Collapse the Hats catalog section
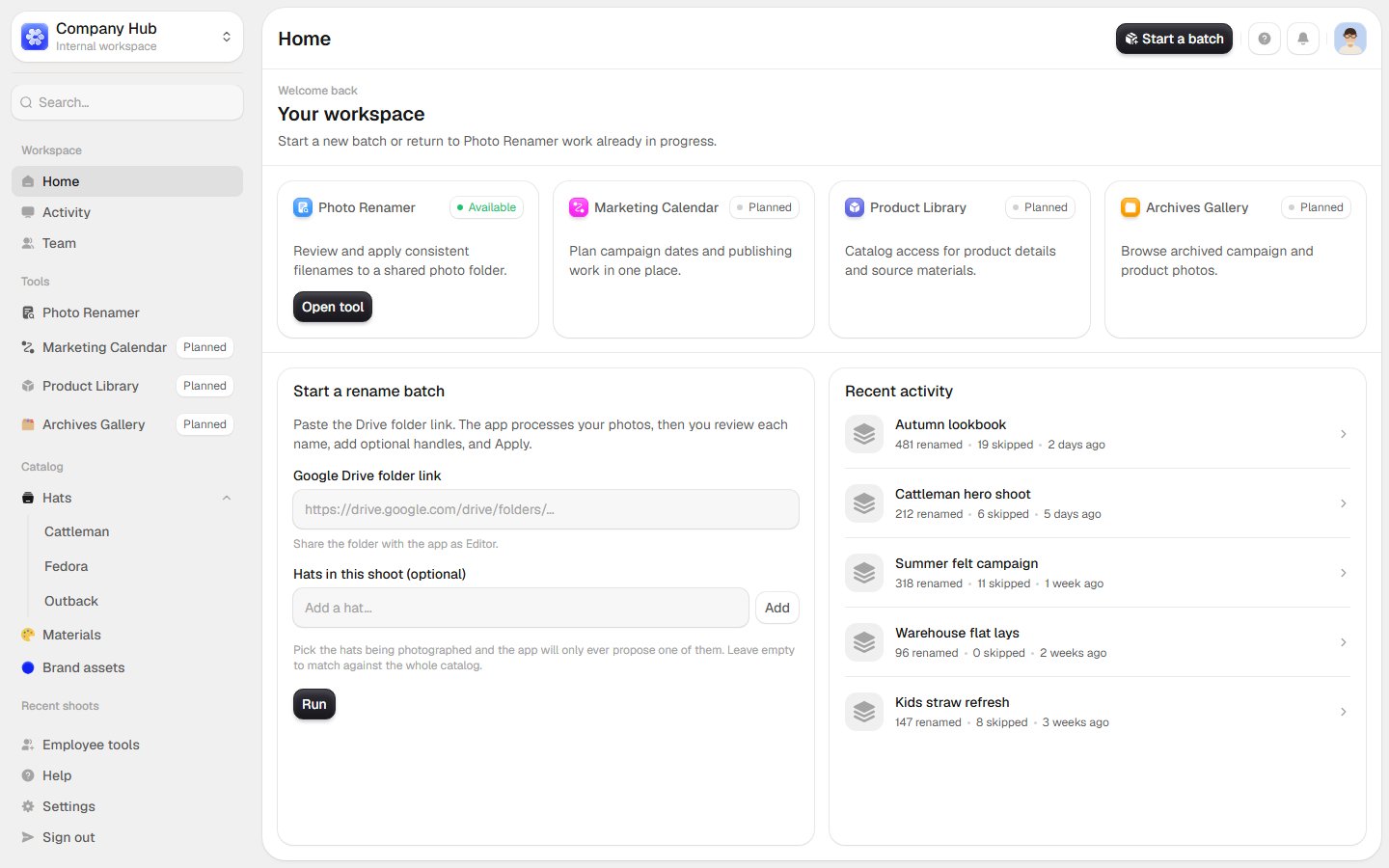 click(227, 498)
